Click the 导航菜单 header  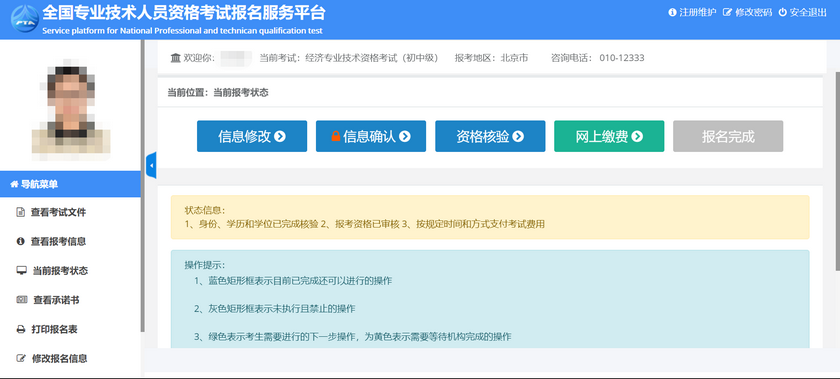point(70,184)
